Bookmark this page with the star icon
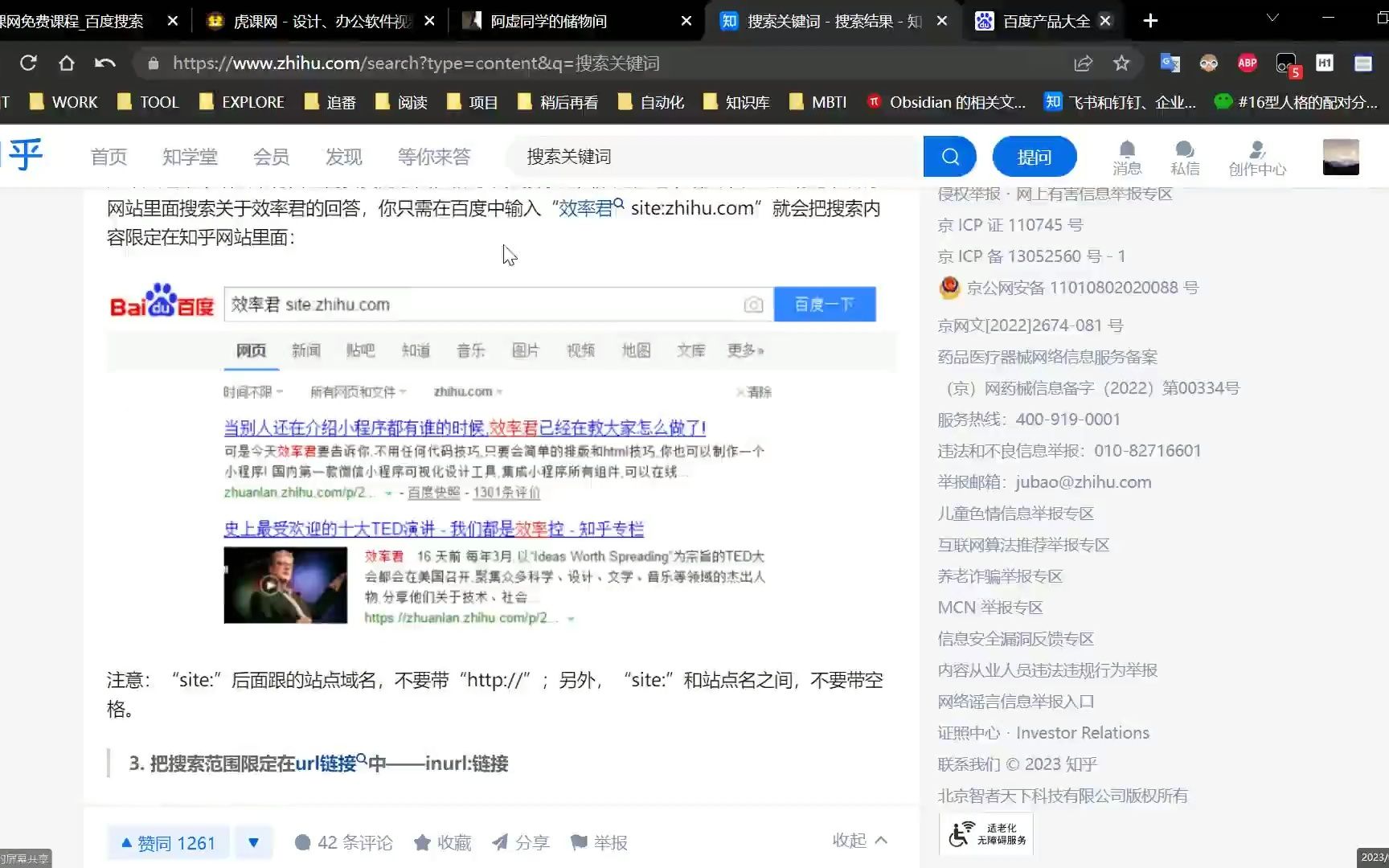Image resolution: width=1389 pixels, height=868 pixels. click(x=1121, y=63)
